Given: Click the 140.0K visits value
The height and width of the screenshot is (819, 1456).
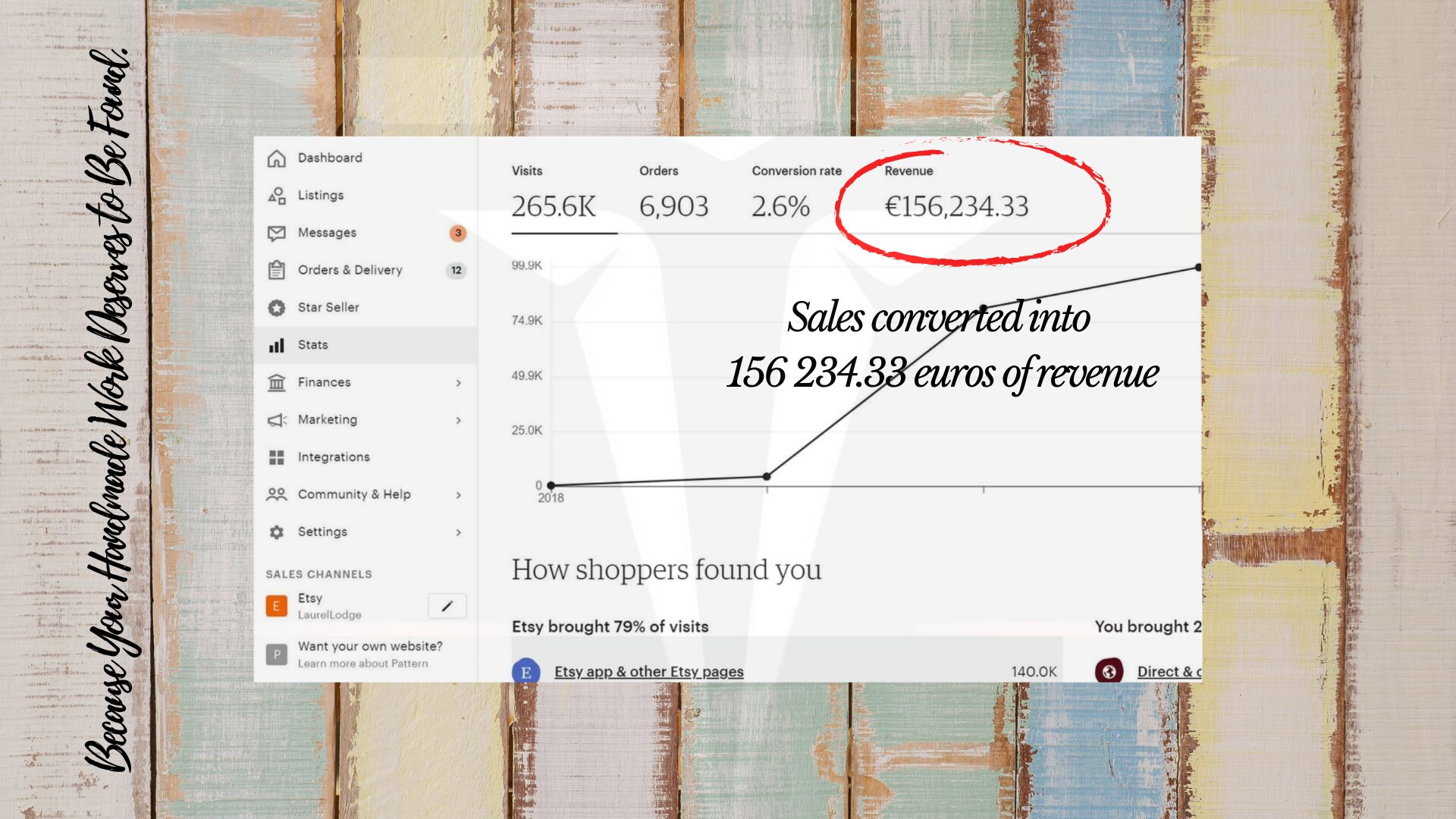Looking at the screenshot, I should 1034,672.
